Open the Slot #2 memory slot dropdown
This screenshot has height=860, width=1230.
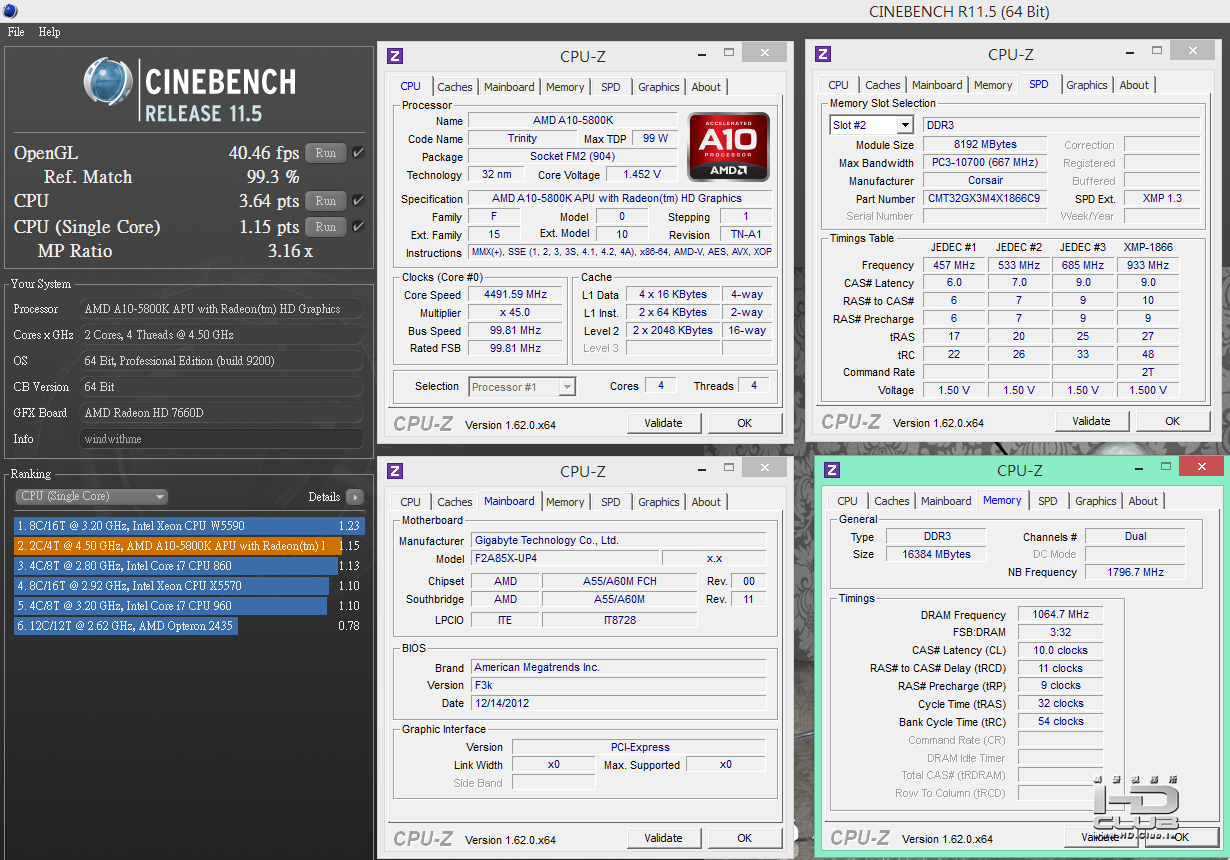pyautogui.click(x=871, y=125)
